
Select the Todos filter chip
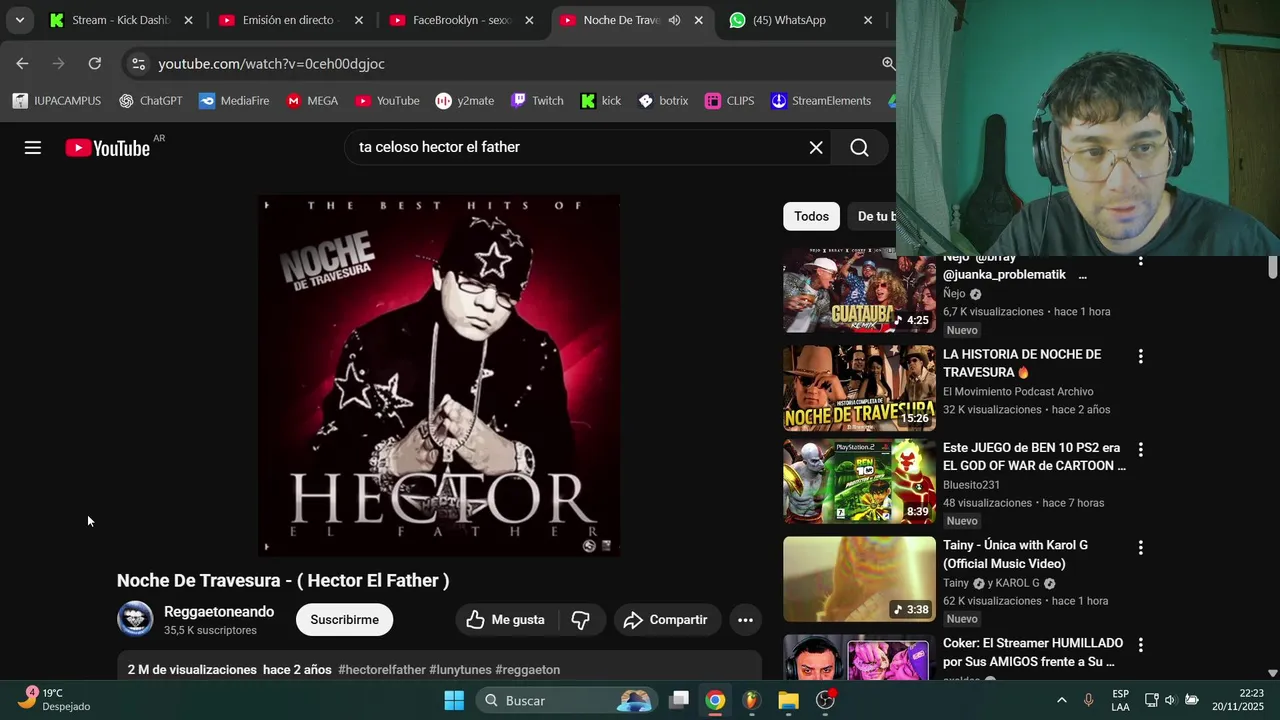[x=811, y=216]
